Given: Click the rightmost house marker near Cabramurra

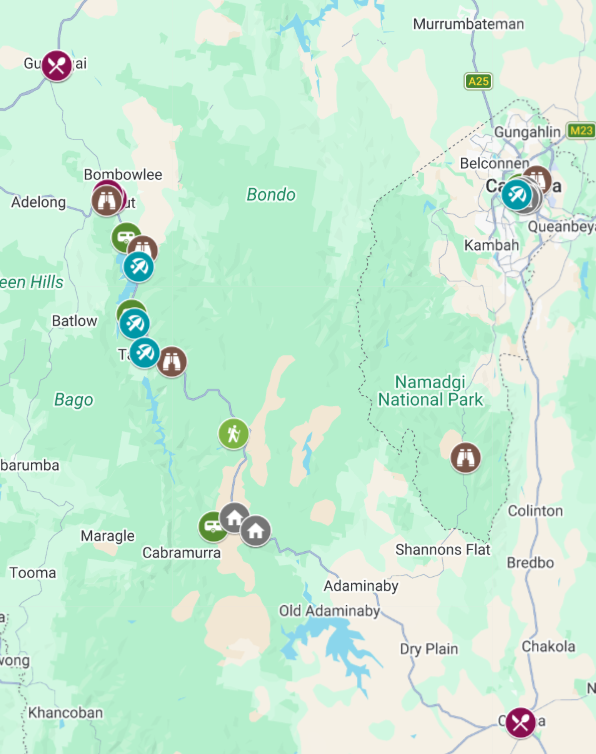Looking at the screenshot, I should pos(255,531).
